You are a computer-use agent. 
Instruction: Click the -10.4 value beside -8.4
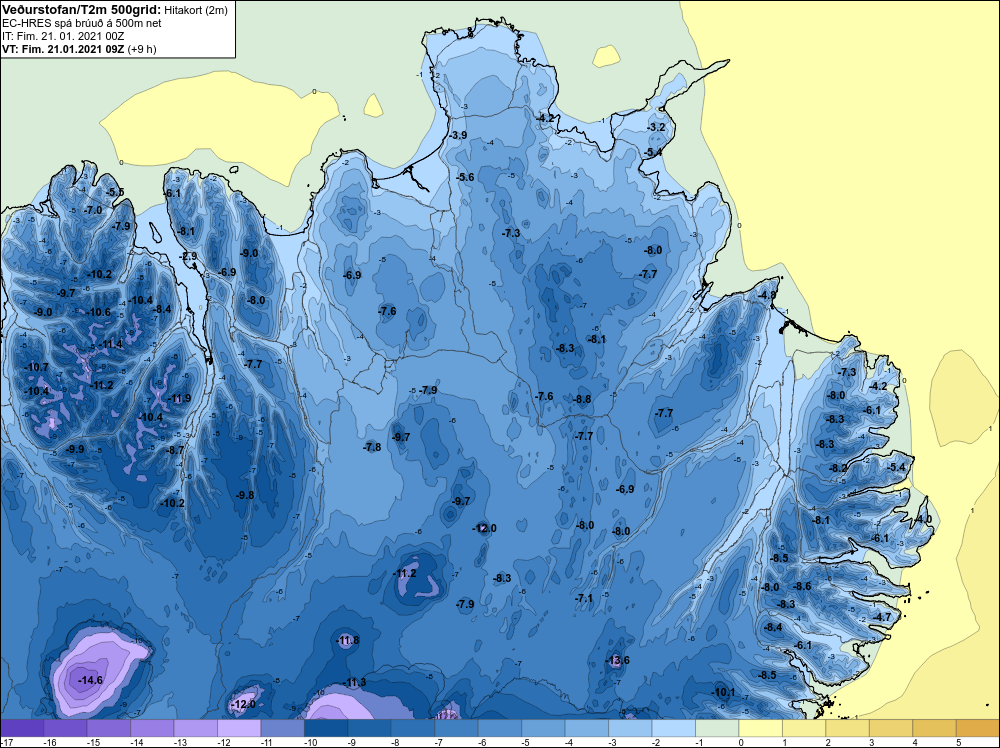pos(141,300)
